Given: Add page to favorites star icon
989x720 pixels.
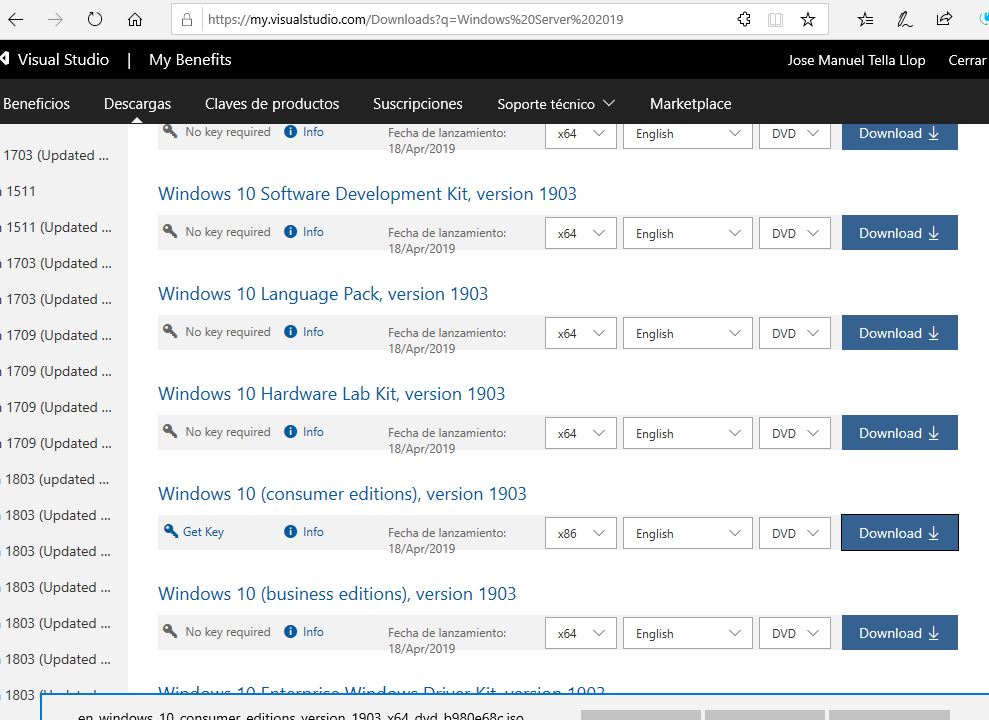Looking at the screenshot, I should click(807, 20).
